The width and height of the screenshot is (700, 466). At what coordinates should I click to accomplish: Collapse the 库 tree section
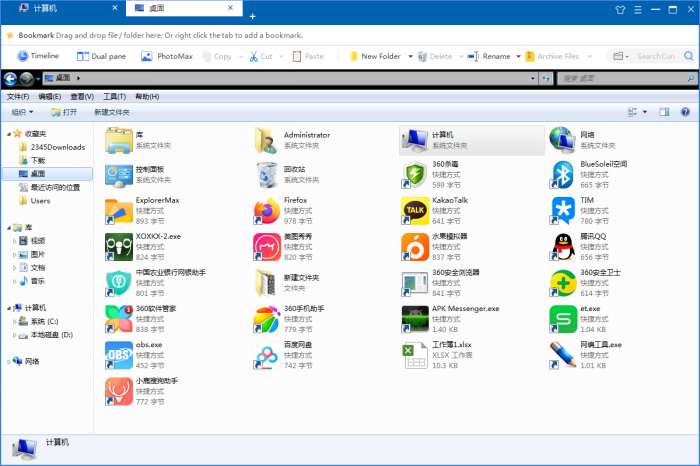[8, 228]
